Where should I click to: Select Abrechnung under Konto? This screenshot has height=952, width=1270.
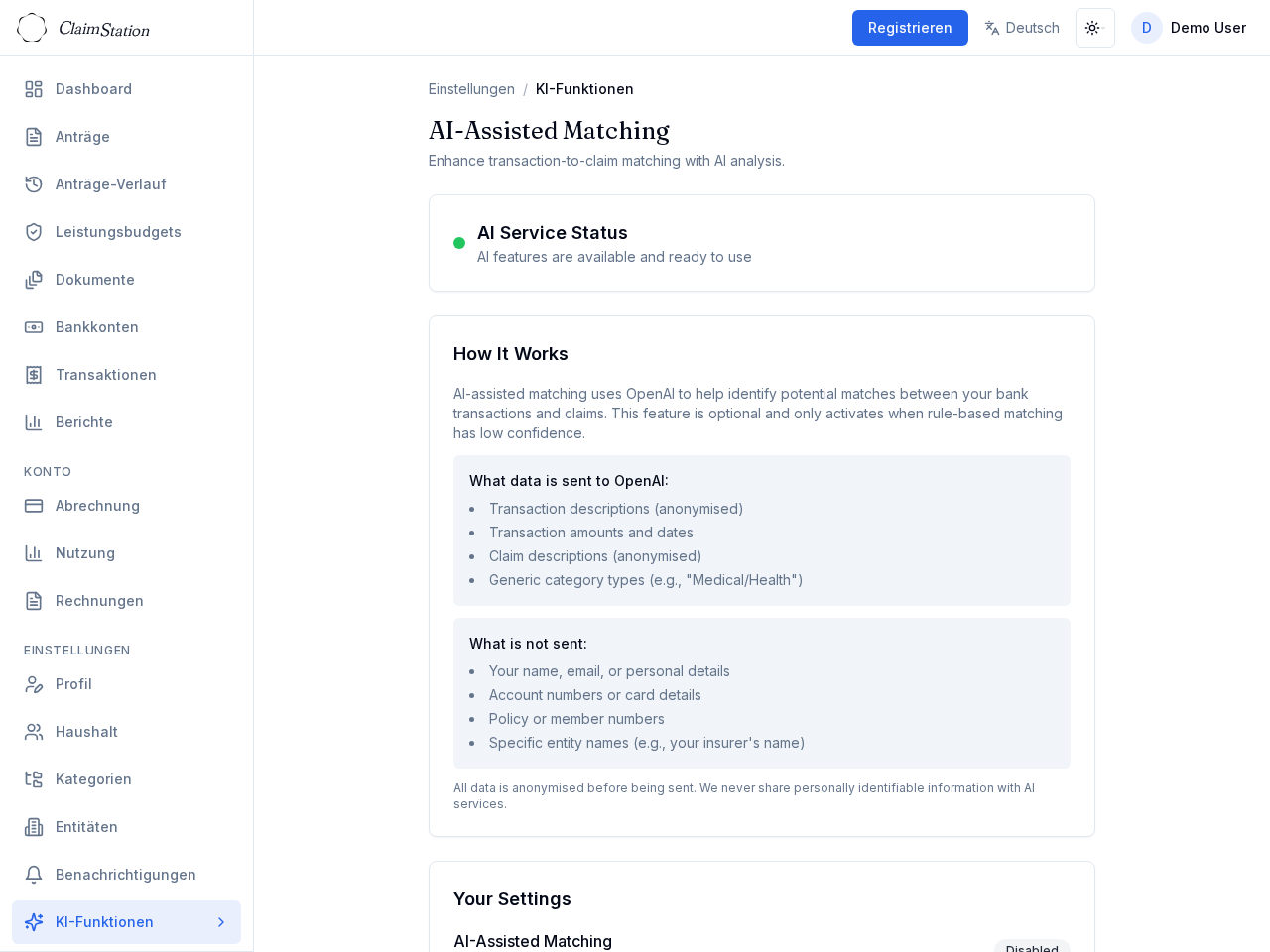97,506
